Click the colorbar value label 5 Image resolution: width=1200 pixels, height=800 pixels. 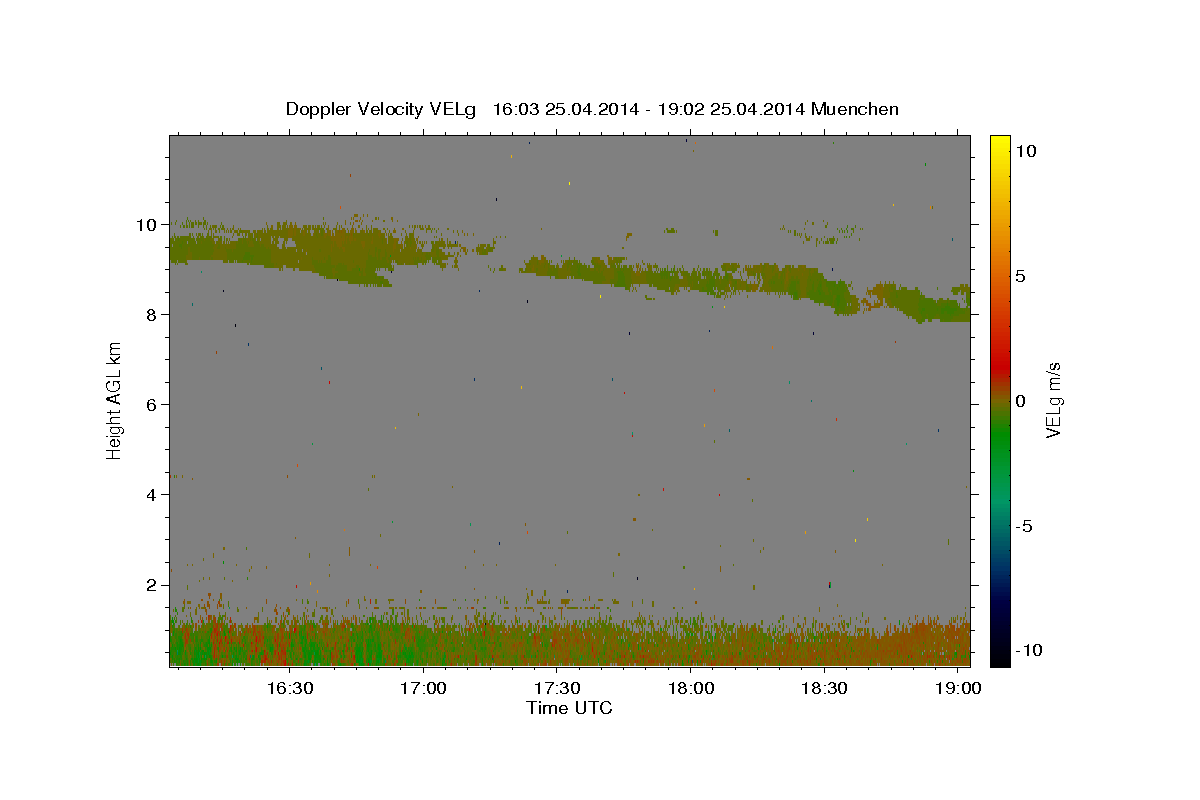[1020, 276]
